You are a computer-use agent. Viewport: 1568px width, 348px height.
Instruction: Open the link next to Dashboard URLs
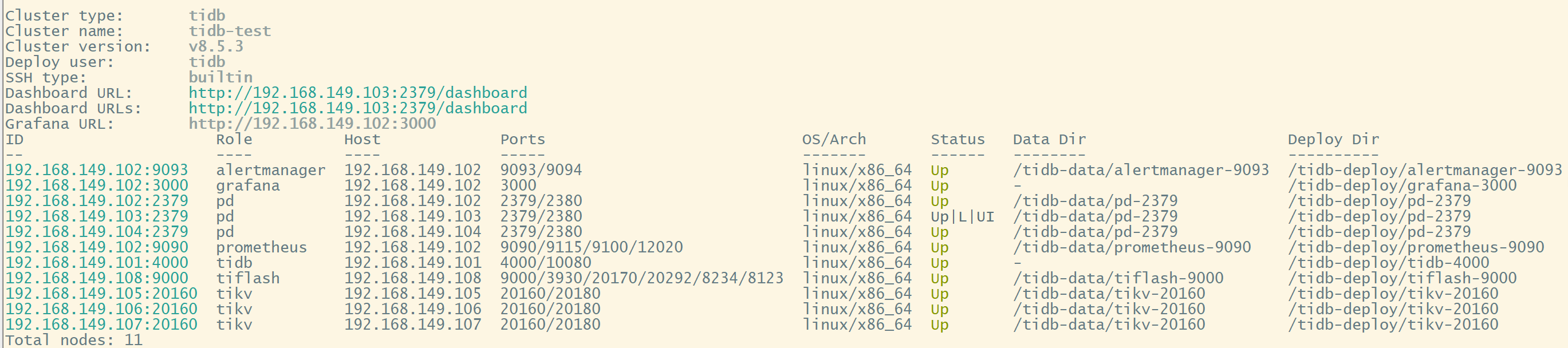pos(357,108)
